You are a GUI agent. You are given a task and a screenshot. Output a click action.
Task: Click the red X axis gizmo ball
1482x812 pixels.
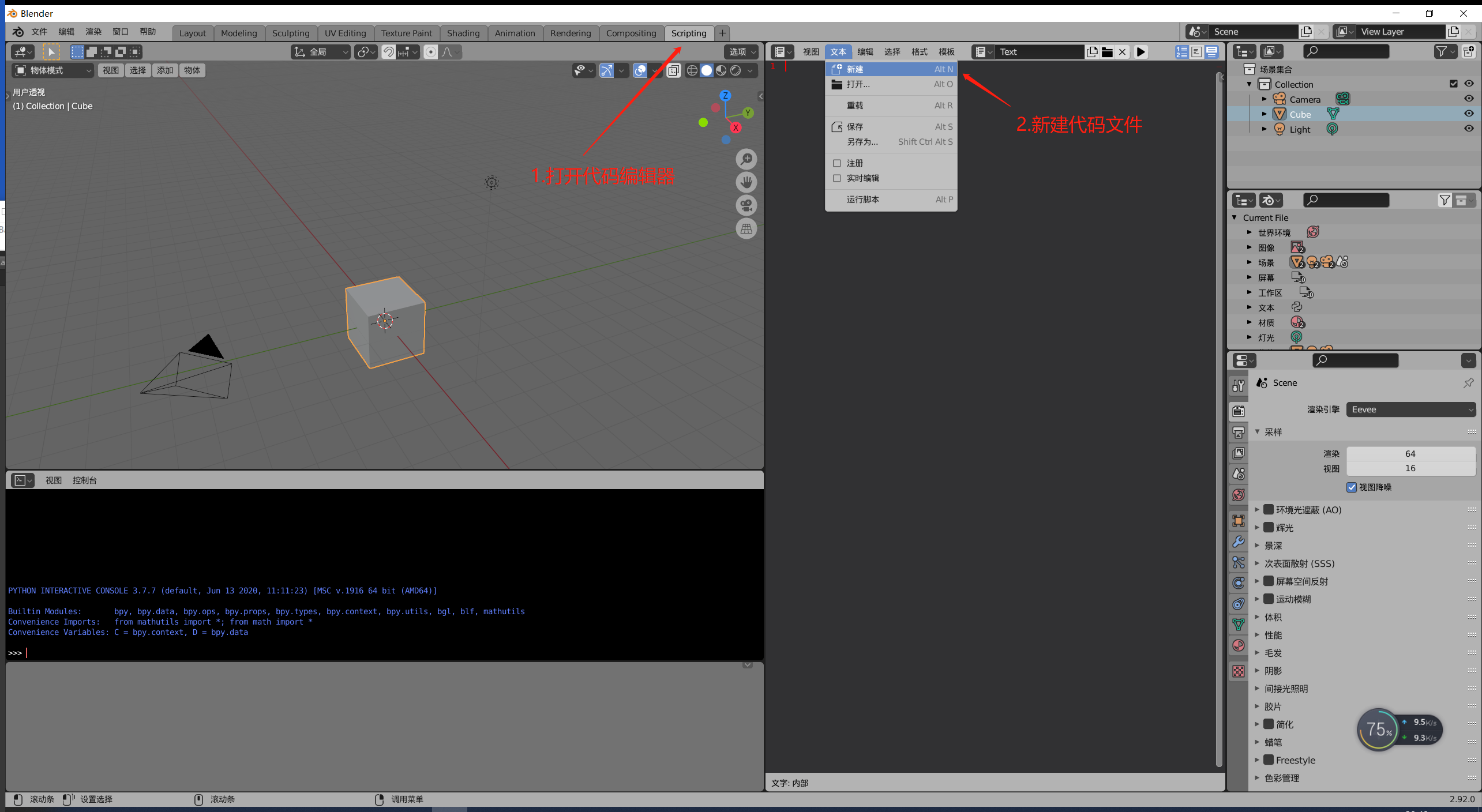pyautogui.click(x=736, y=127)
